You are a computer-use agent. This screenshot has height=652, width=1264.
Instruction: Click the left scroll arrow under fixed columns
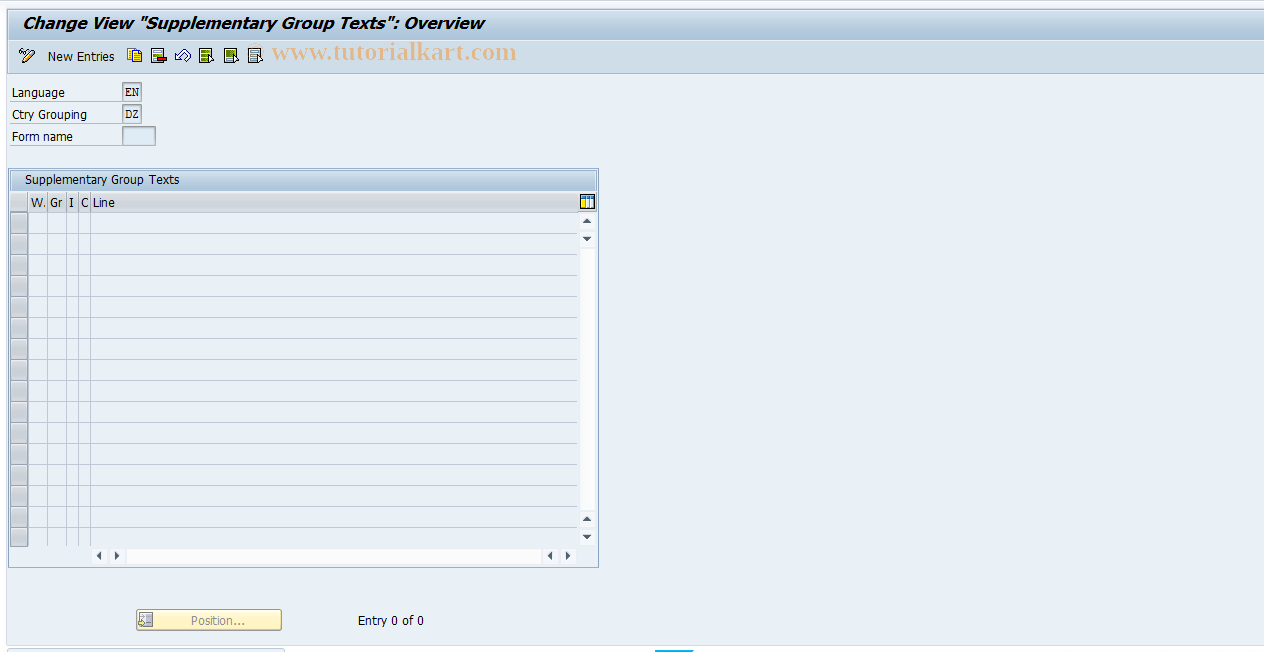coord(99,556)
